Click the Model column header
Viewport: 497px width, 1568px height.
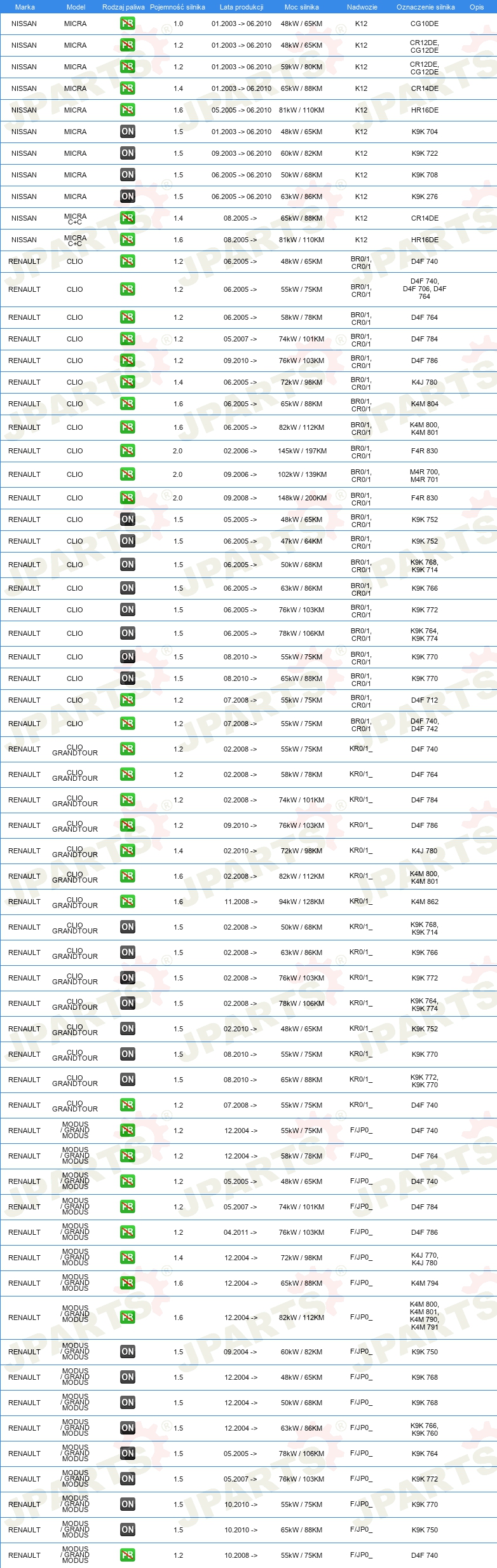pyautogui.click(x=76, y=7)
